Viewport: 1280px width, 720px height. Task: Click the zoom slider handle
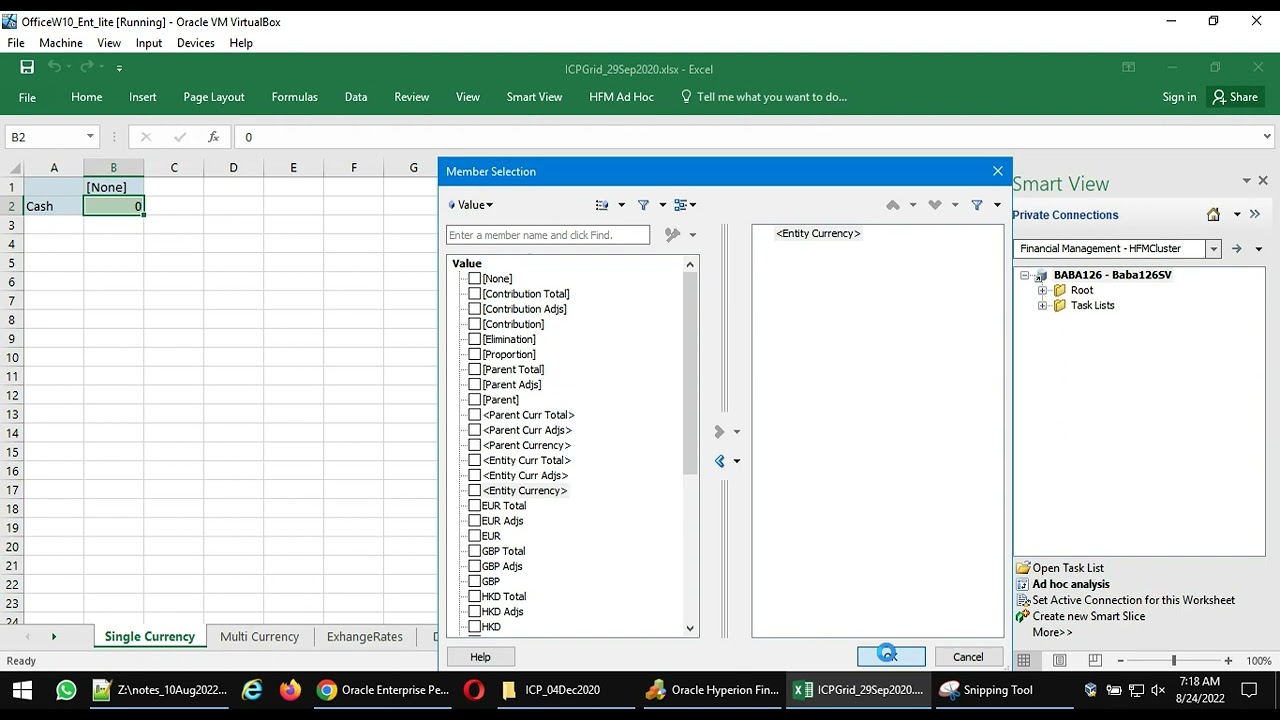point(1174,661)
